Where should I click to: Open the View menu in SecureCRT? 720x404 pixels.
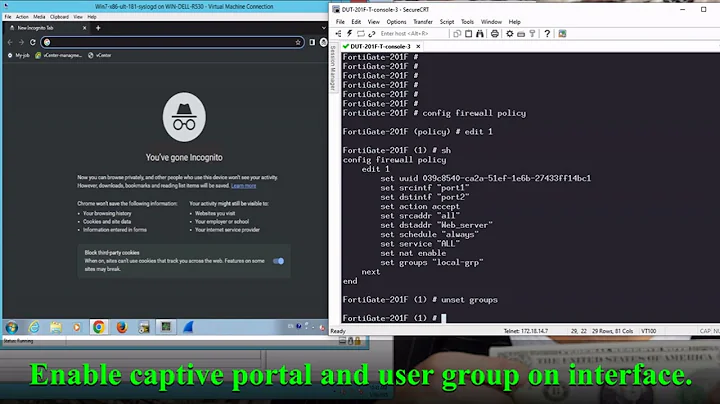click(x=373, y=22)
